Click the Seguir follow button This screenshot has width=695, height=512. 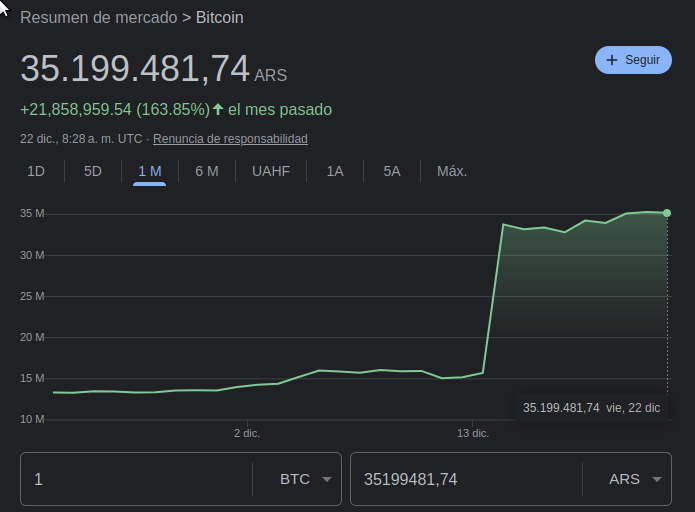[633, 60]
